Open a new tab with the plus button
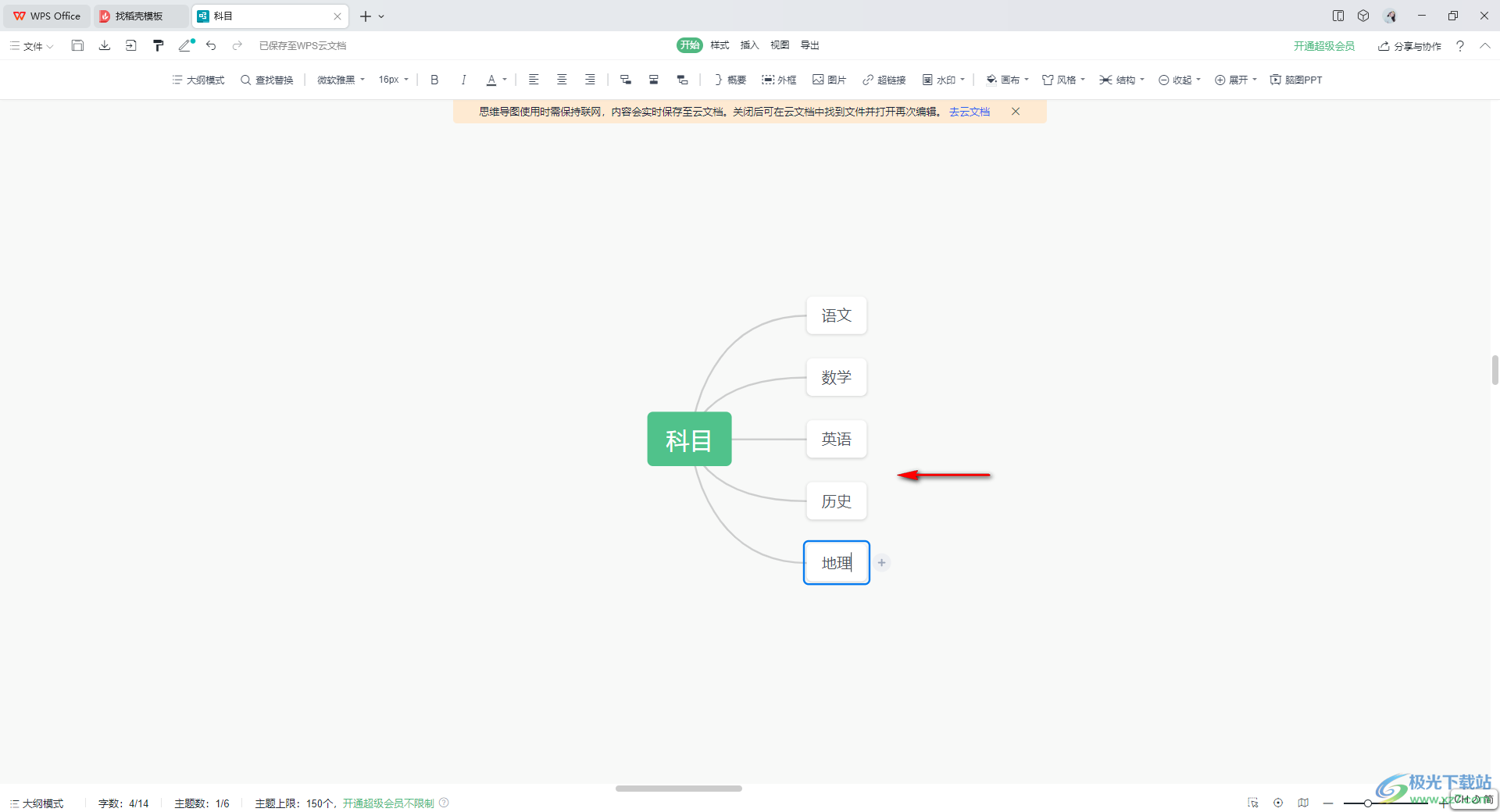The width and height of the screenshot is (1500, 812). click(365, 16)
